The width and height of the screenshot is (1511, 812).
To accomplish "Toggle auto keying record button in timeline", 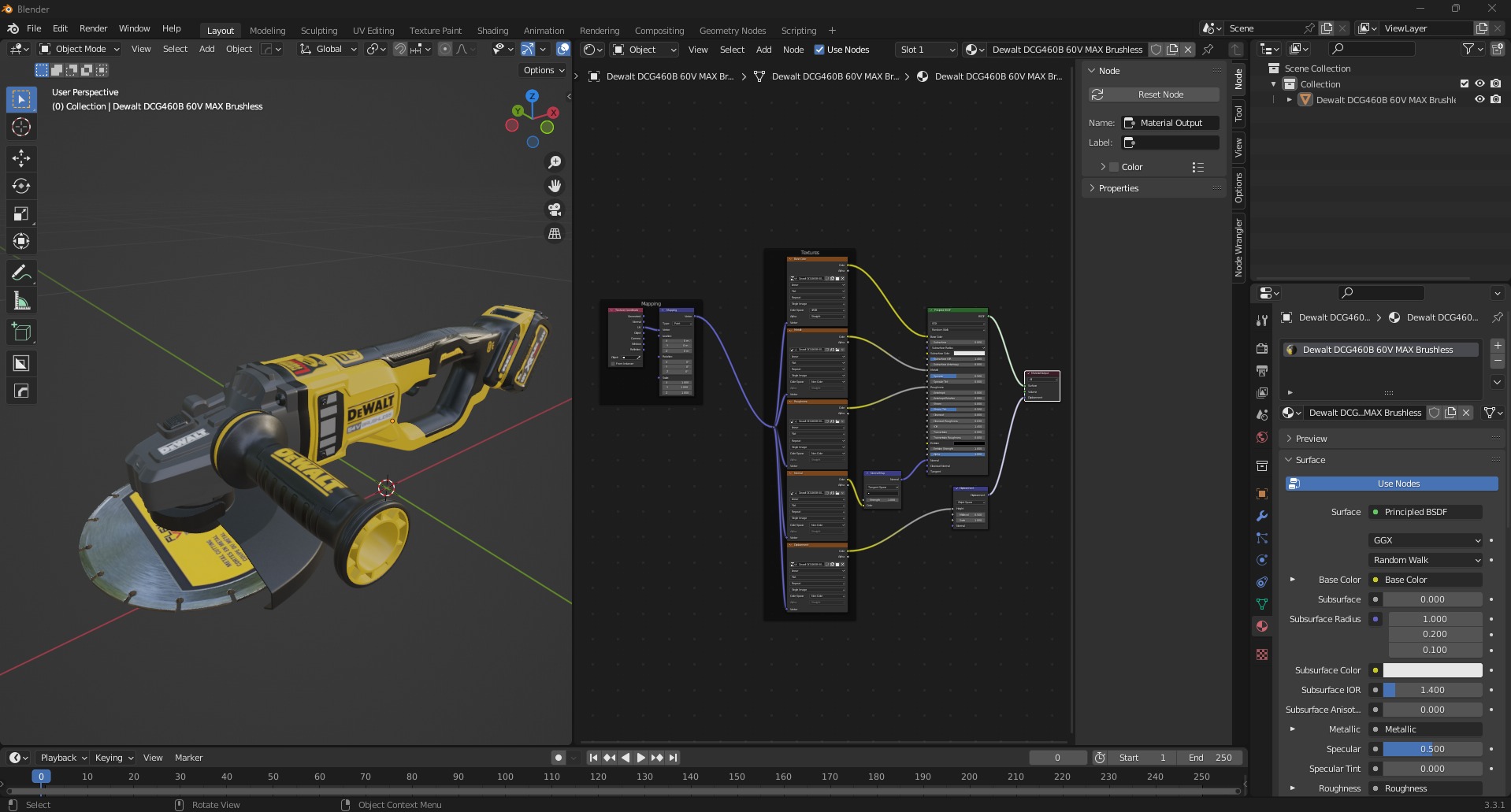I will (559, 758).
